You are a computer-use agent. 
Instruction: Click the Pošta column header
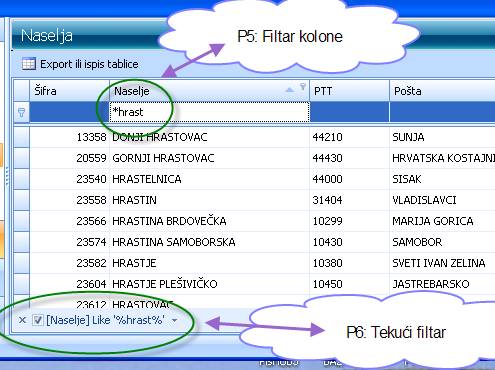tap(442, 91)
